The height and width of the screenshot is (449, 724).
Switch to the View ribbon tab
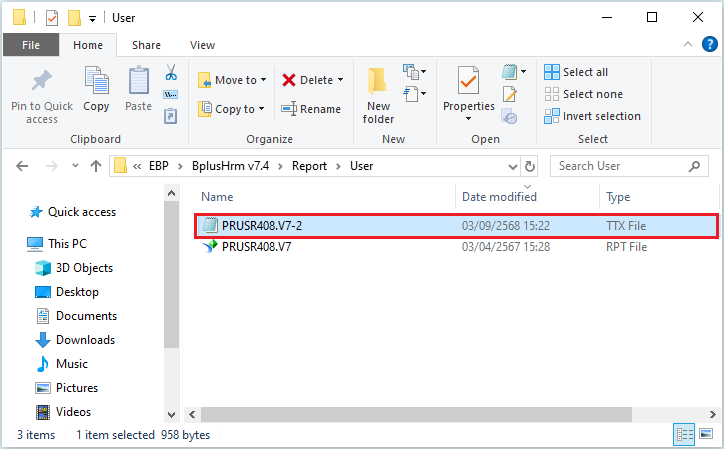pyautogui.click(x=202, y=45)
